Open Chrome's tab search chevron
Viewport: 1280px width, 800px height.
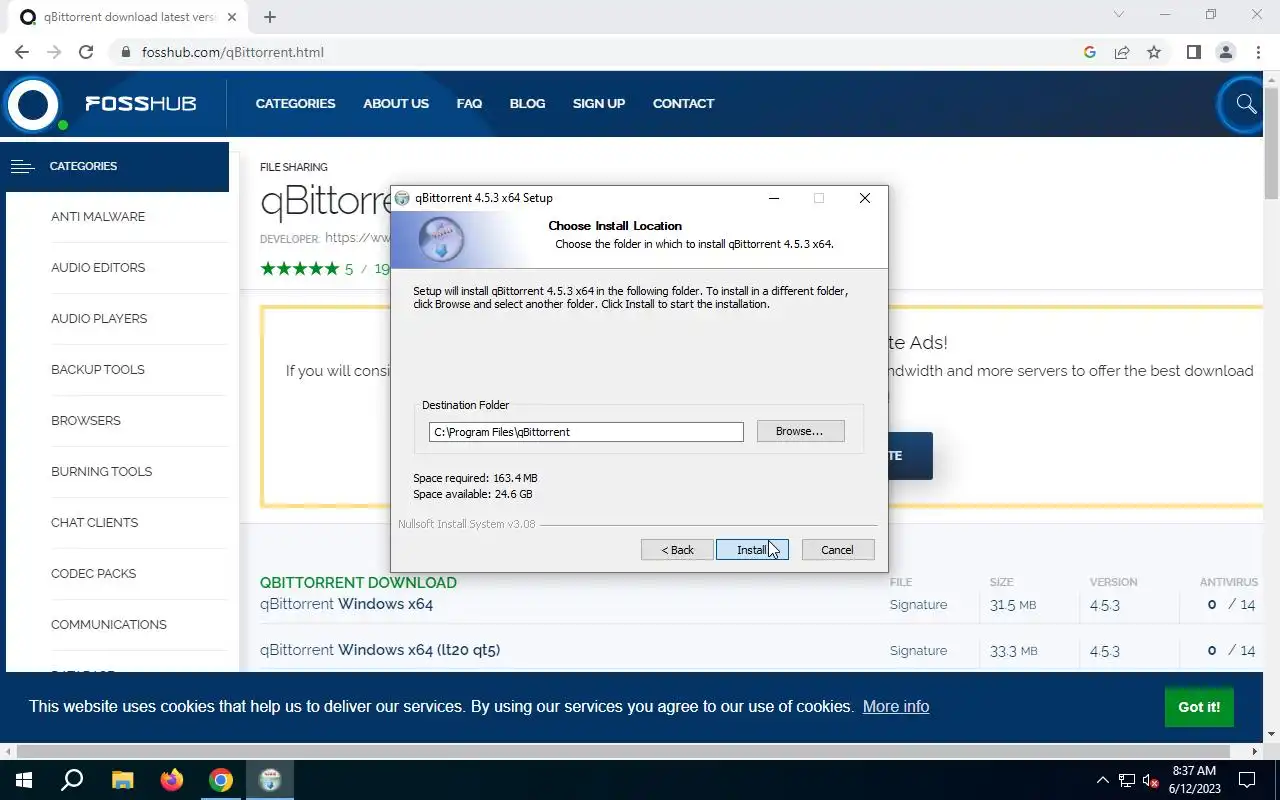(1119, 15)
